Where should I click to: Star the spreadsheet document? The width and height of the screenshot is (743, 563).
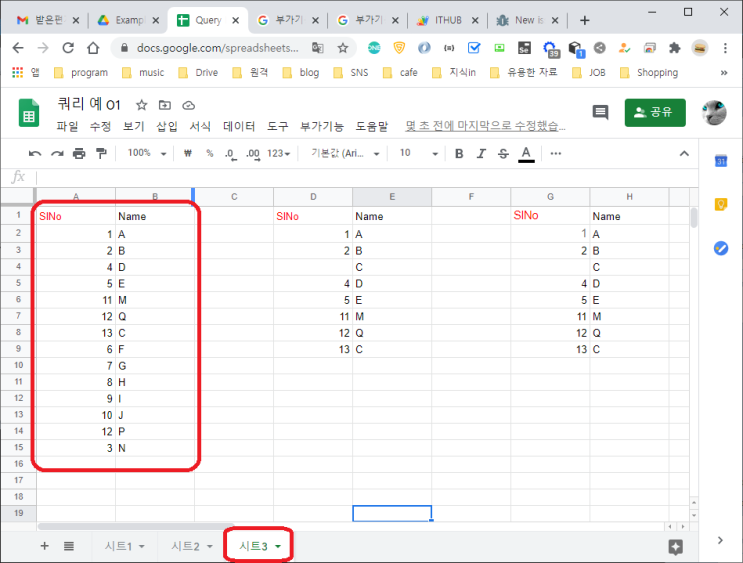141,105
